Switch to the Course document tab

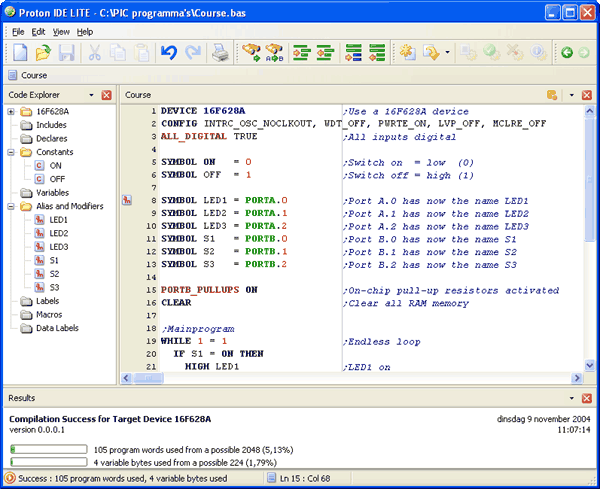tap(28, 75)
